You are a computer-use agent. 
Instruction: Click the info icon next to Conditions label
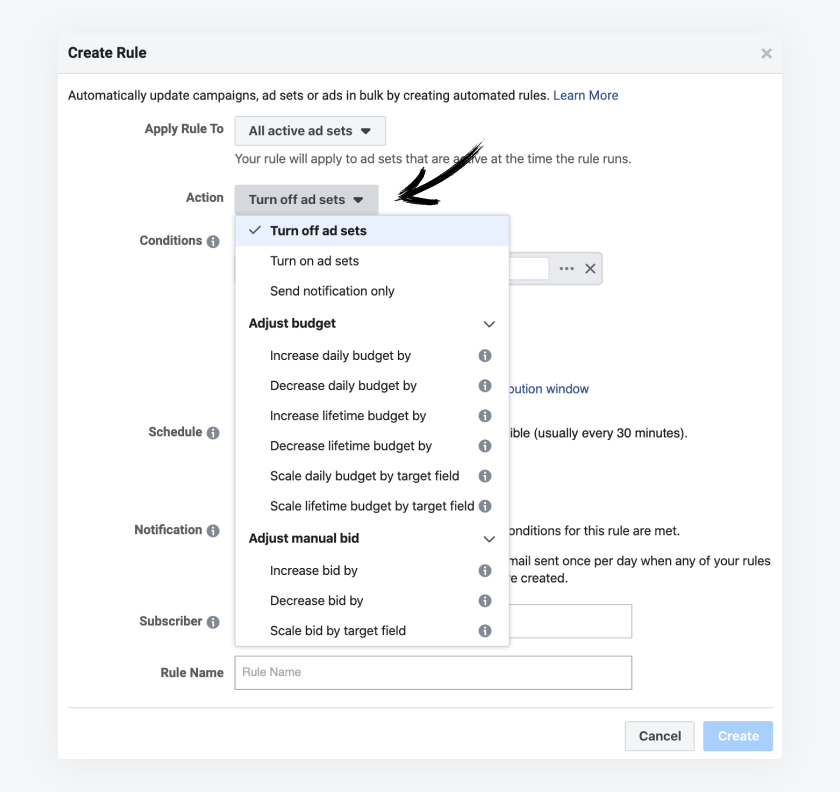(213, 242)
